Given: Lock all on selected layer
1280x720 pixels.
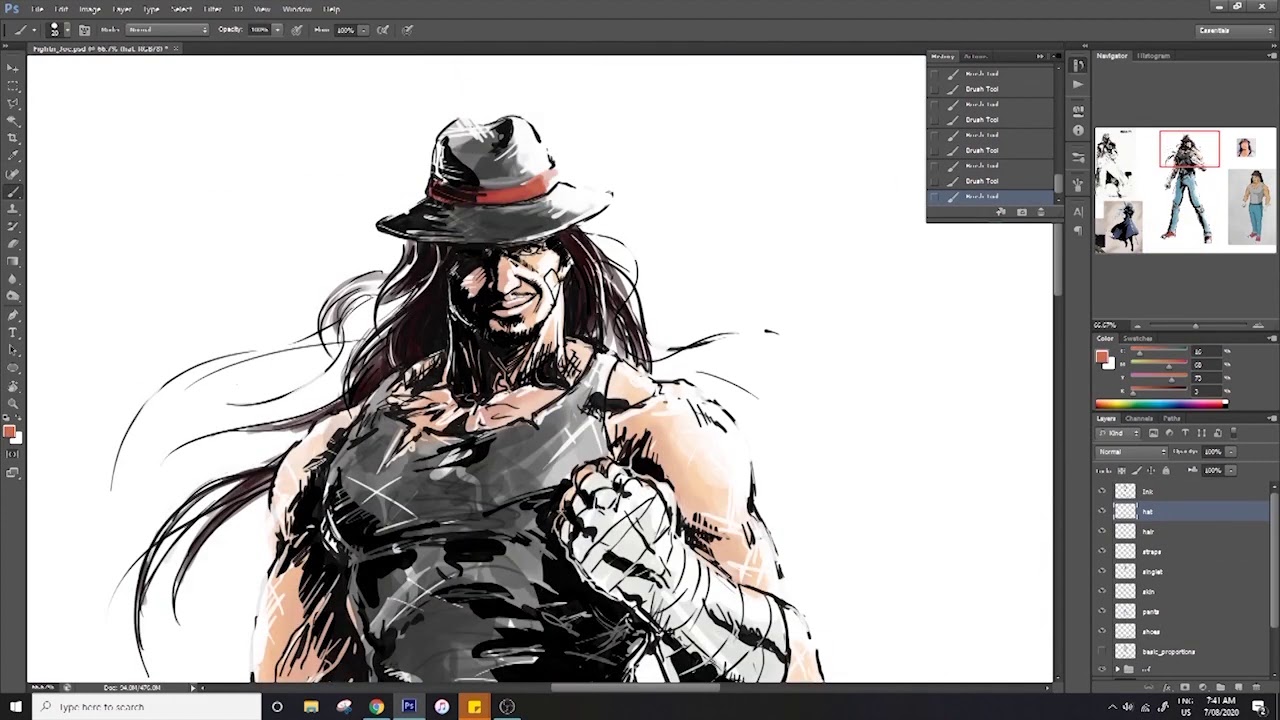Looking at the screenshot, I should click(x=1166, y=470).
